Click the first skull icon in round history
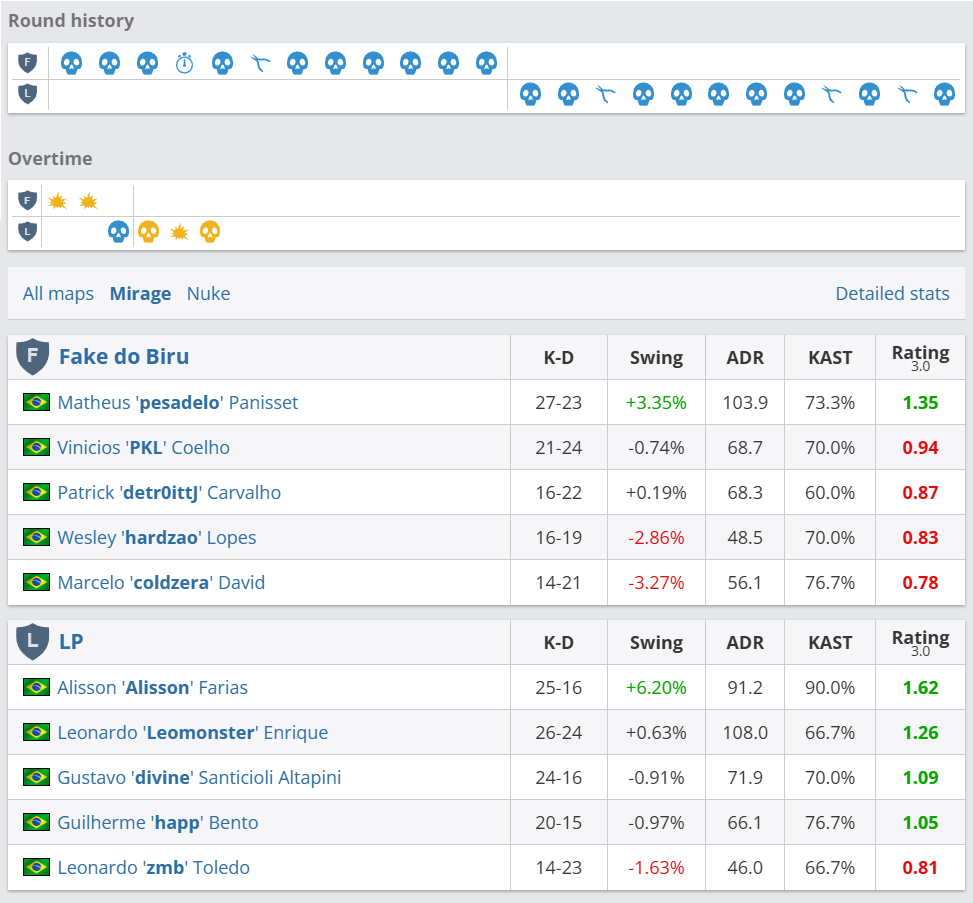Viewport: 973px width, 903px height. coord(71,63)
